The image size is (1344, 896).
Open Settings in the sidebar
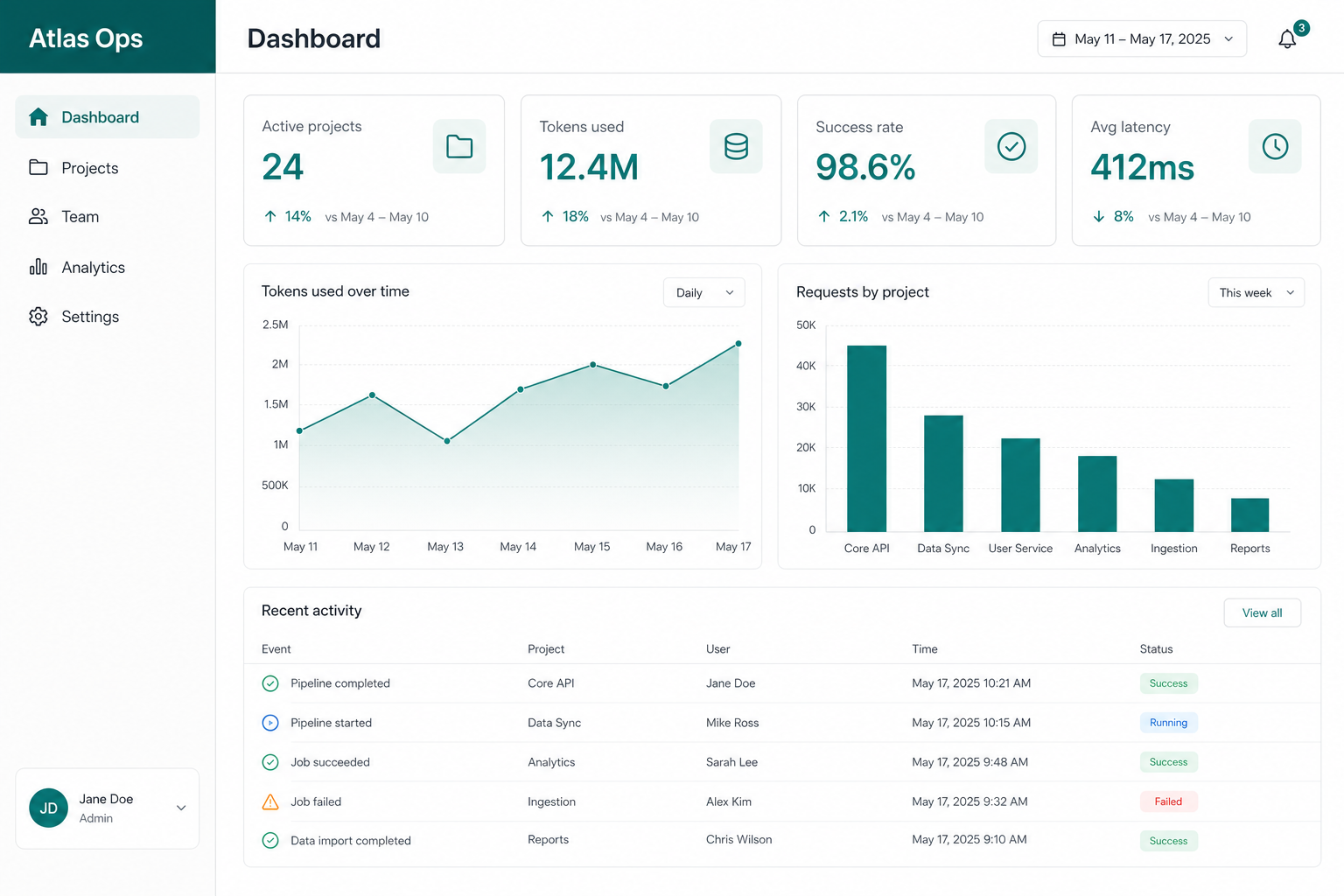click(x=108, y=317)
